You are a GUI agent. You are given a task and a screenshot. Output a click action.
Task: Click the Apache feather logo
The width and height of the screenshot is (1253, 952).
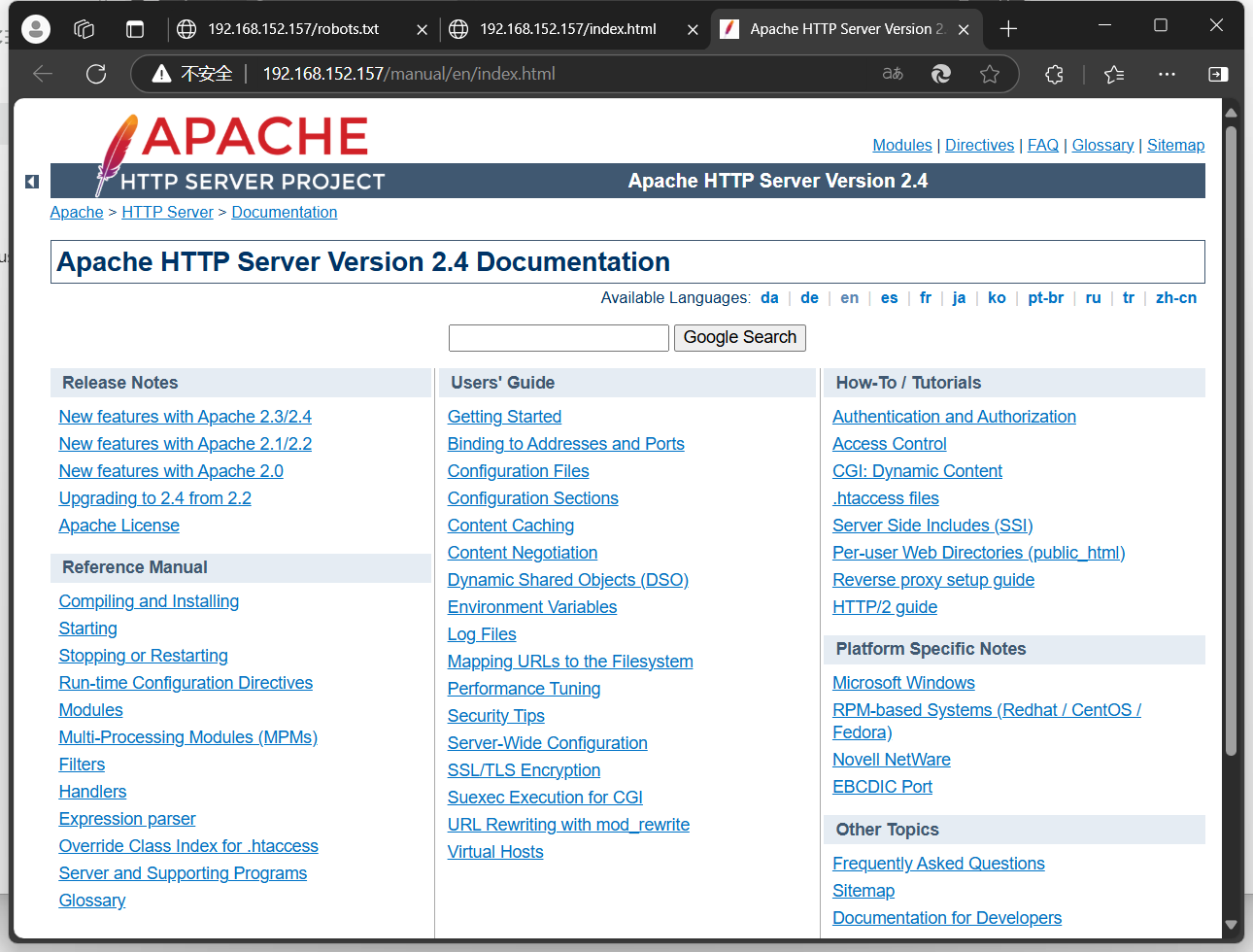click(x=117, y=155)
